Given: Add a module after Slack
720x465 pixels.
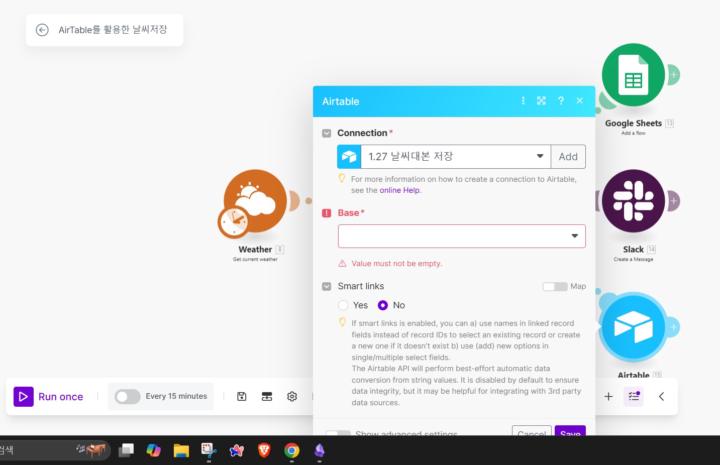Looking at the screenshot, I should point(674,201).
